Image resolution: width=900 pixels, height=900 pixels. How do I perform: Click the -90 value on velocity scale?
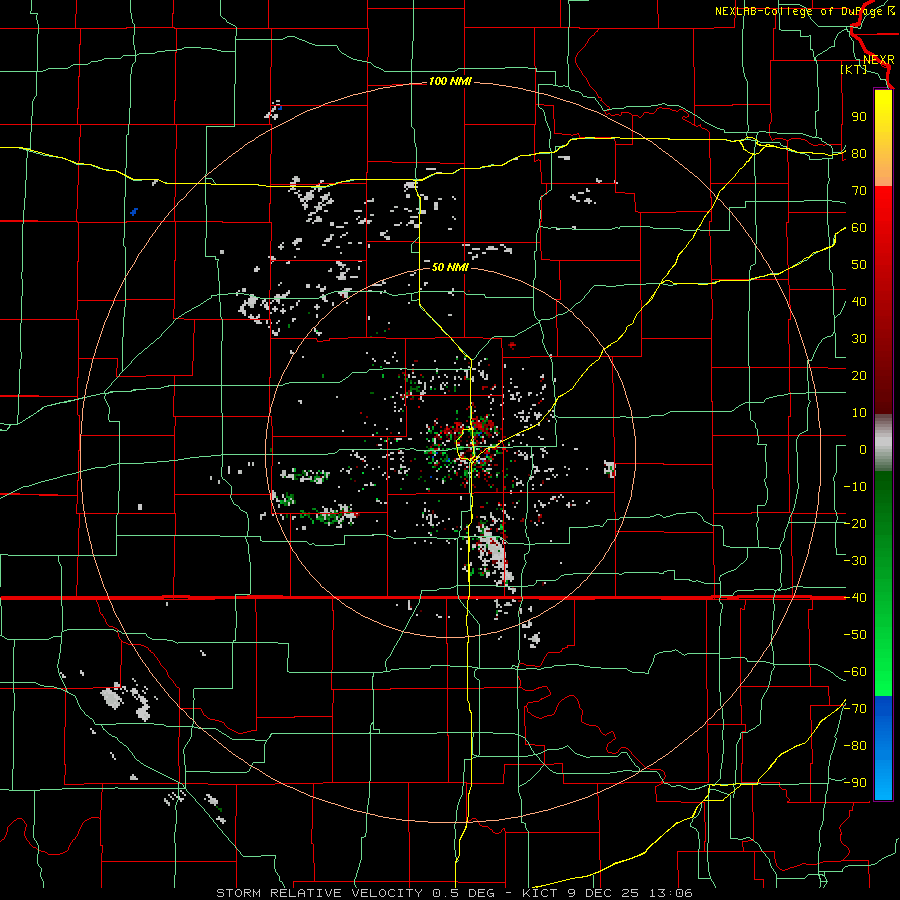[855, 783]
